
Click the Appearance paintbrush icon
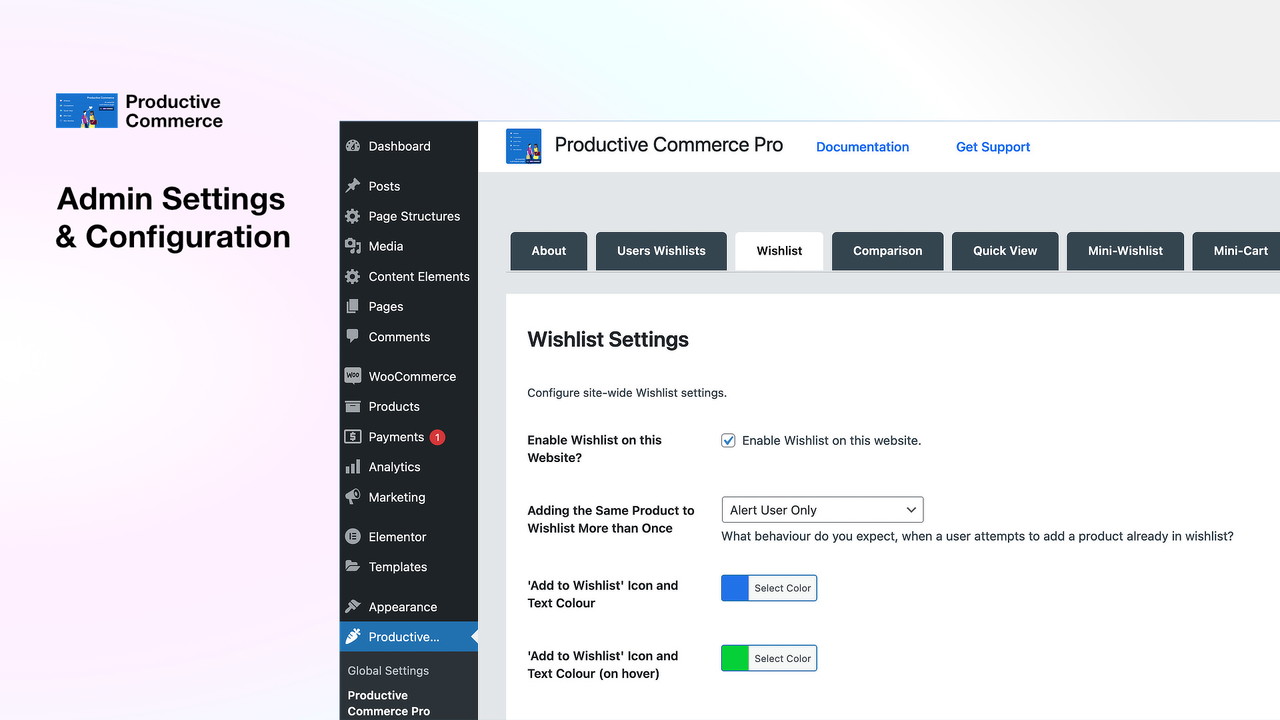352,607
